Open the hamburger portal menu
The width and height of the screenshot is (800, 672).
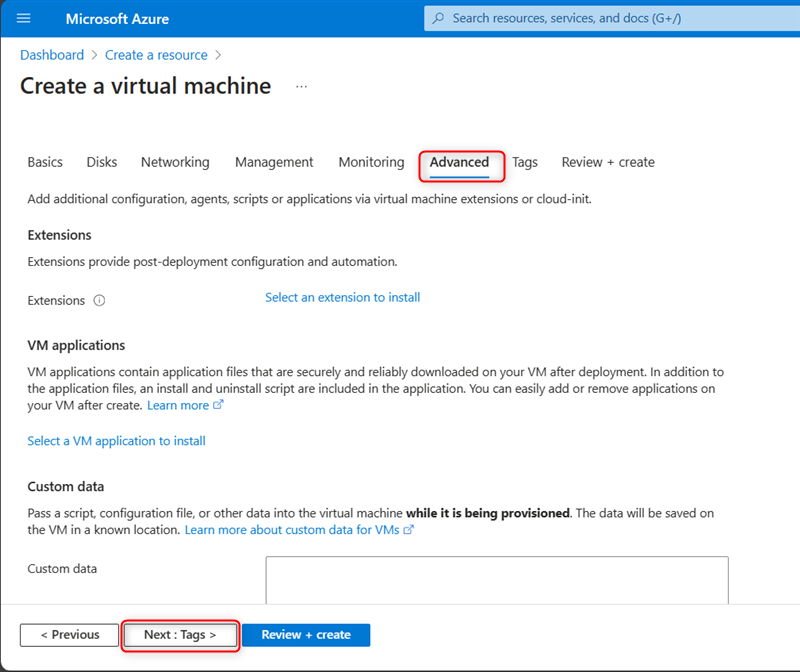23,18
